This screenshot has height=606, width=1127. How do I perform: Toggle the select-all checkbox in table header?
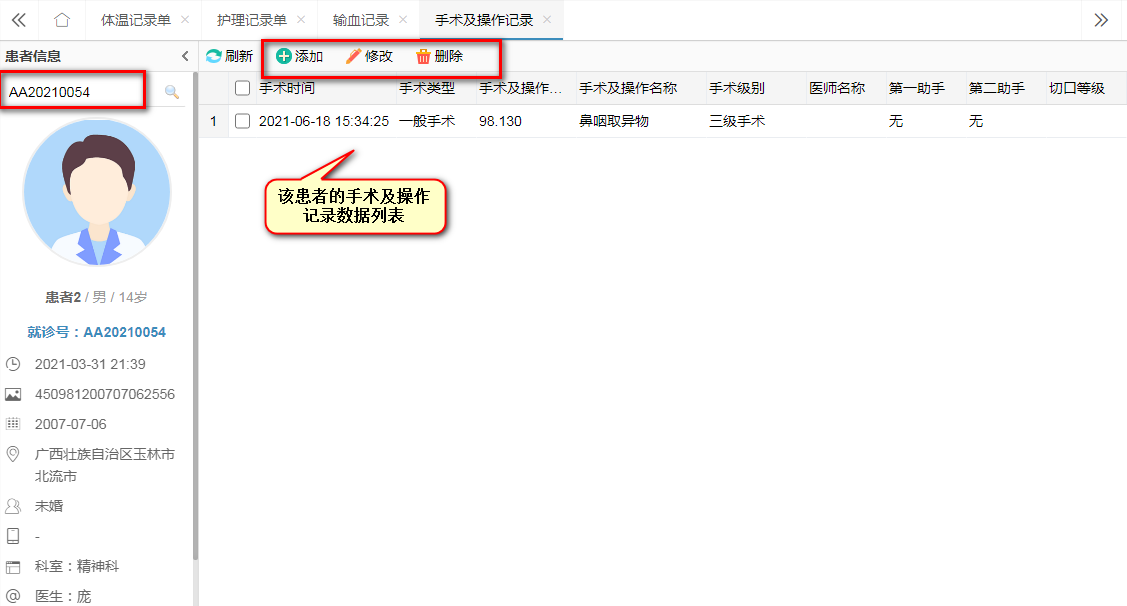click(x=242, y=88)
